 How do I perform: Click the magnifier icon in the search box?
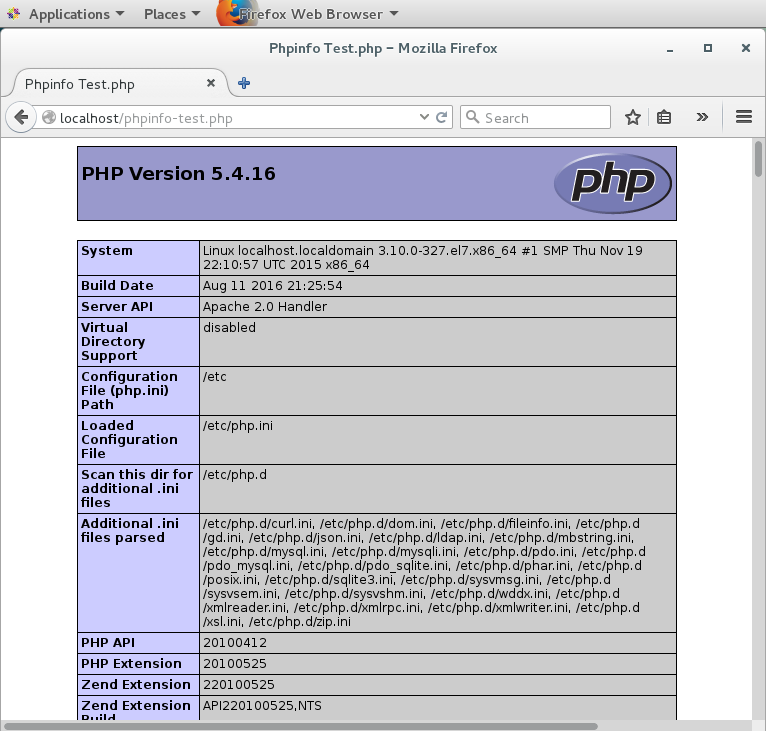point(472,118)
